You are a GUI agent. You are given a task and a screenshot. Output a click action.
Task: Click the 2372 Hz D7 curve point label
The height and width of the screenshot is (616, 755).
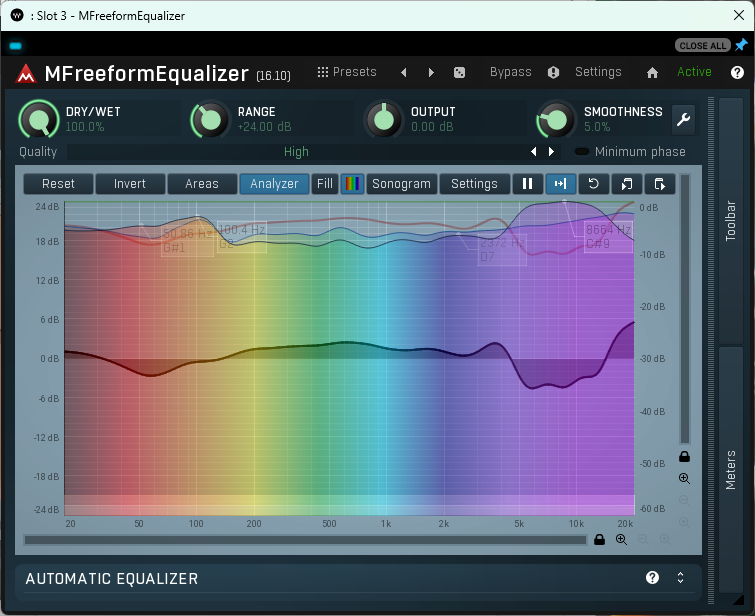pyautogui.click(x=502, y=249)
